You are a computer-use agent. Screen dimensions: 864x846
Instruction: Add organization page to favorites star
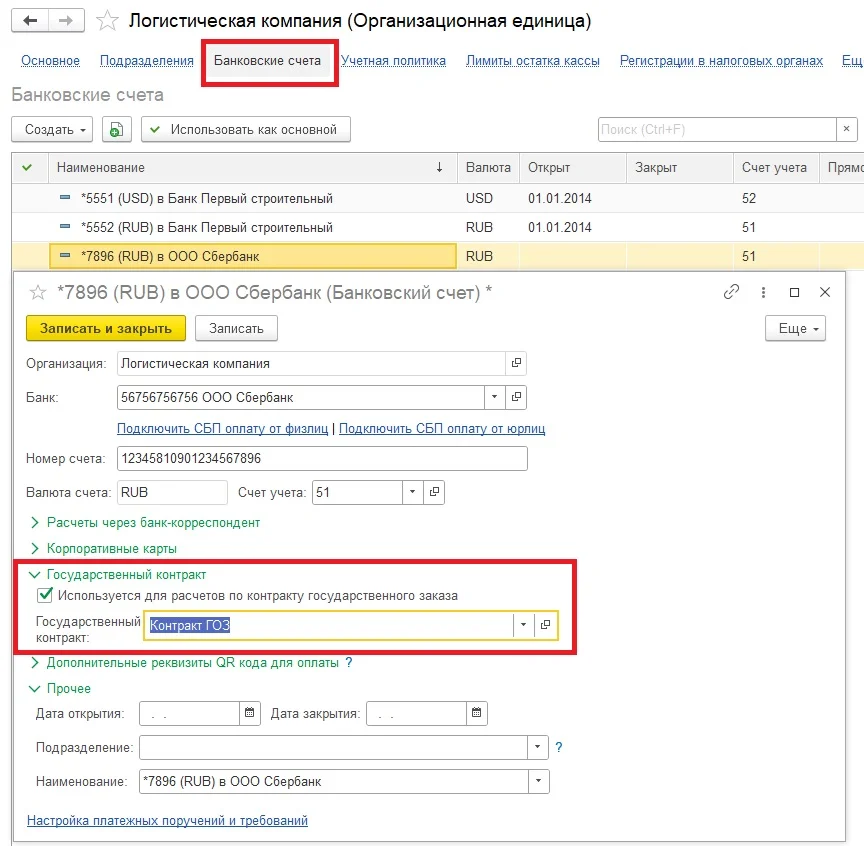[107, 21]
